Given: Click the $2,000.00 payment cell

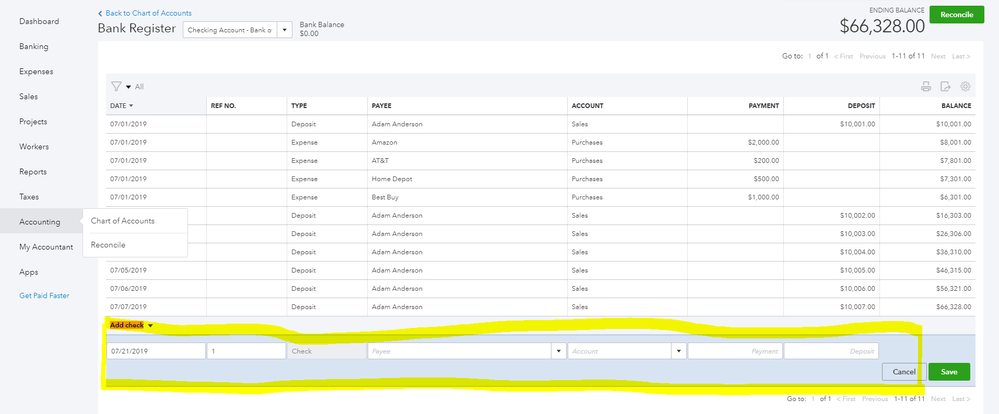Looking at the screenshot, I should tap(735, 143).
